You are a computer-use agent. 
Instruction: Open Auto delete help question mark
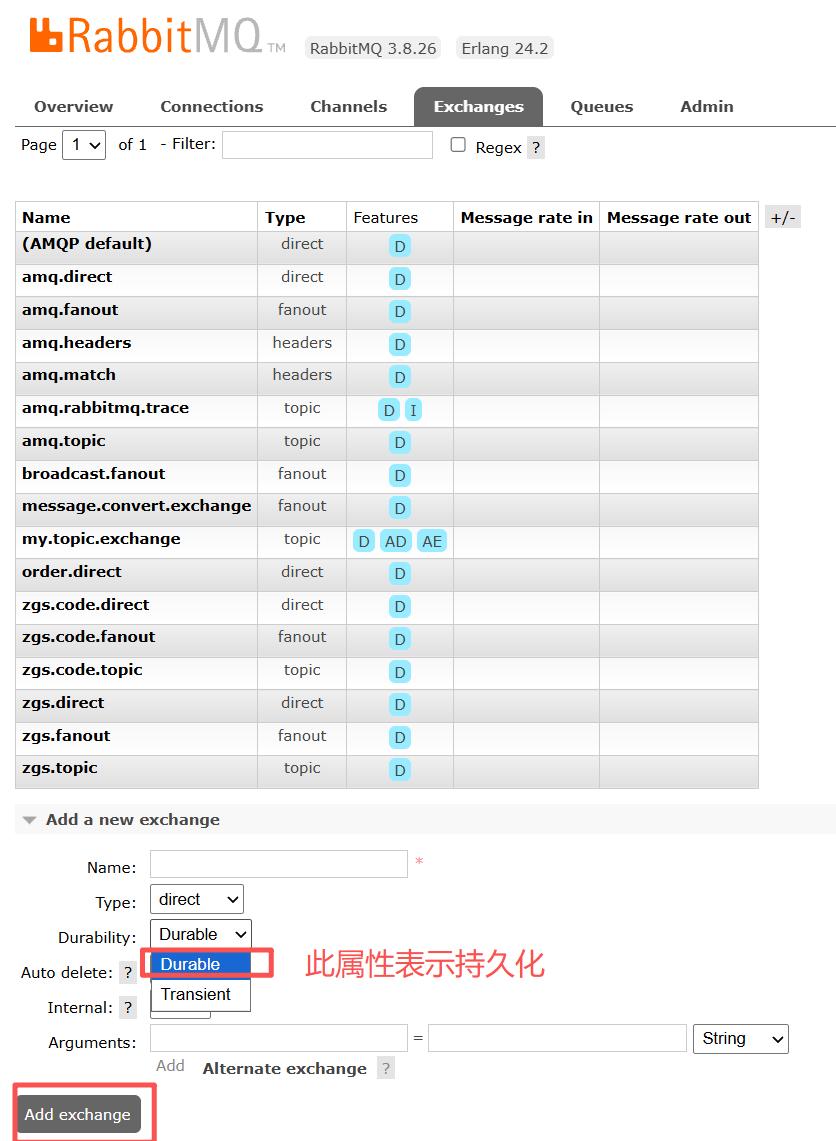[128, 972]
